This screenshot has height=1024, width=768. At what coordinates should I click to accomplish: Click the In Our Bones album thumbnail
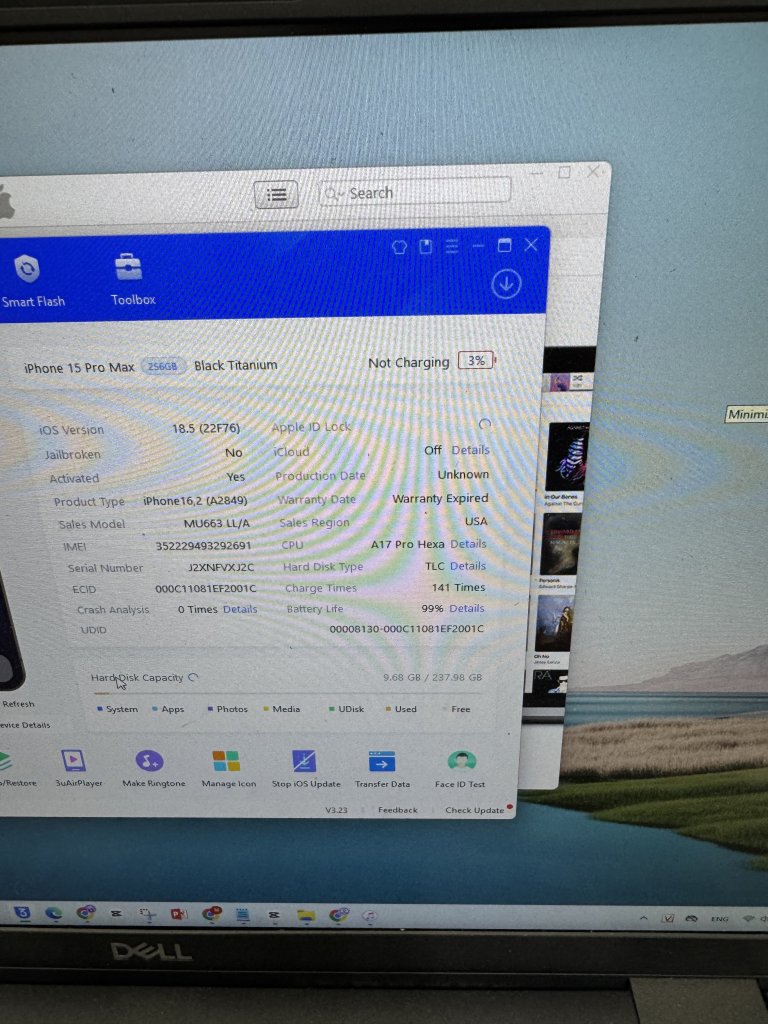(x=566, y=457)
